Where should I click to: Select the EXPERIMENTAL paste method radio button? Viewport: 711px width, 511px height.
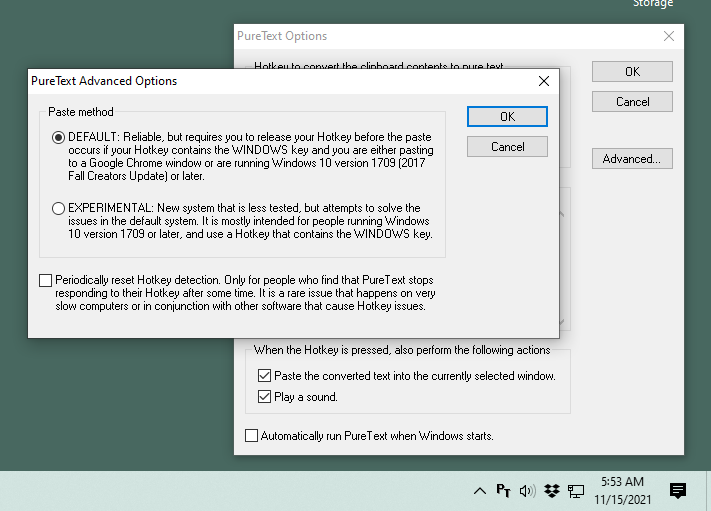point(58,208)
